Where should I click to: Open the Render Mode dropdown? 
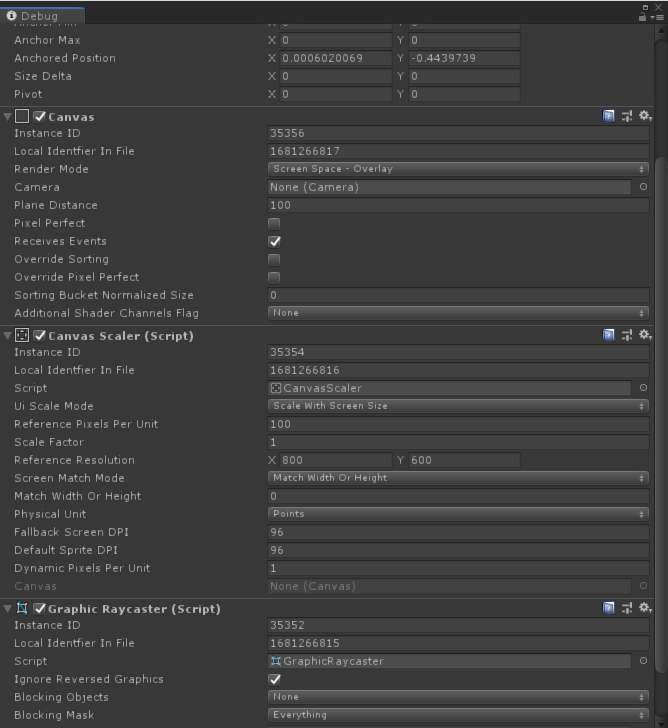click(458, 169)
